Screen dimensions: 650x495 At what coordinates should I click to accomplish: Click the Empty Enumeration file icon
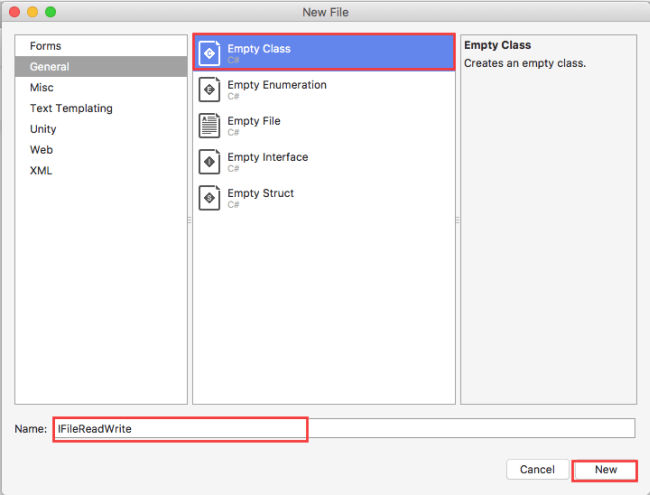[210, 89]
